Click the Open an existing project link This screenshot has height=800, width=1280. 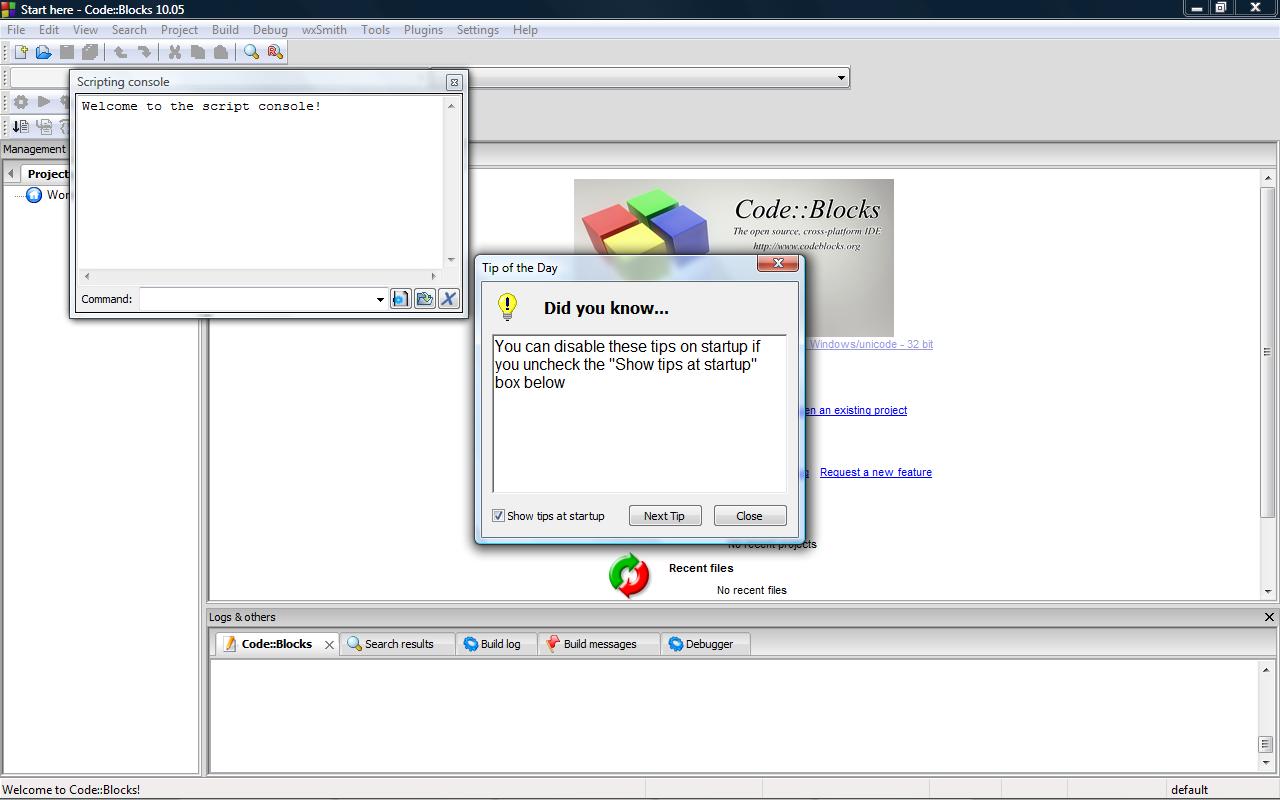(855, 411)
